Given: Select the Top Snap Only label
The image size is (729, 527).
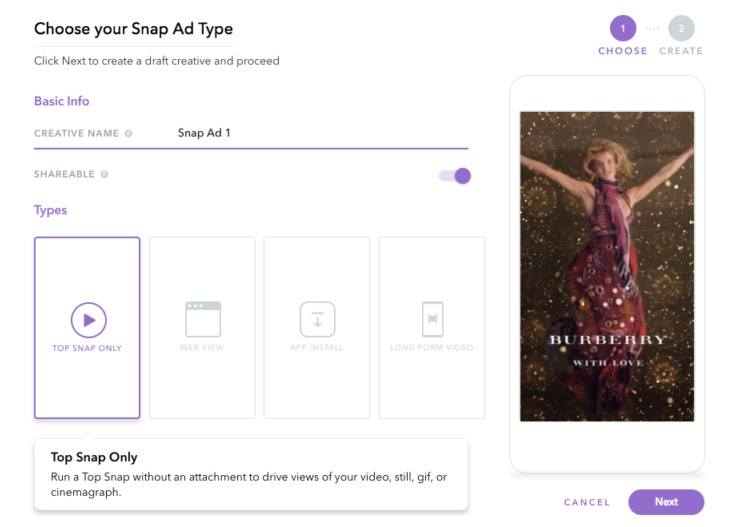Looking at the screenshot, I should coord(87,348).
